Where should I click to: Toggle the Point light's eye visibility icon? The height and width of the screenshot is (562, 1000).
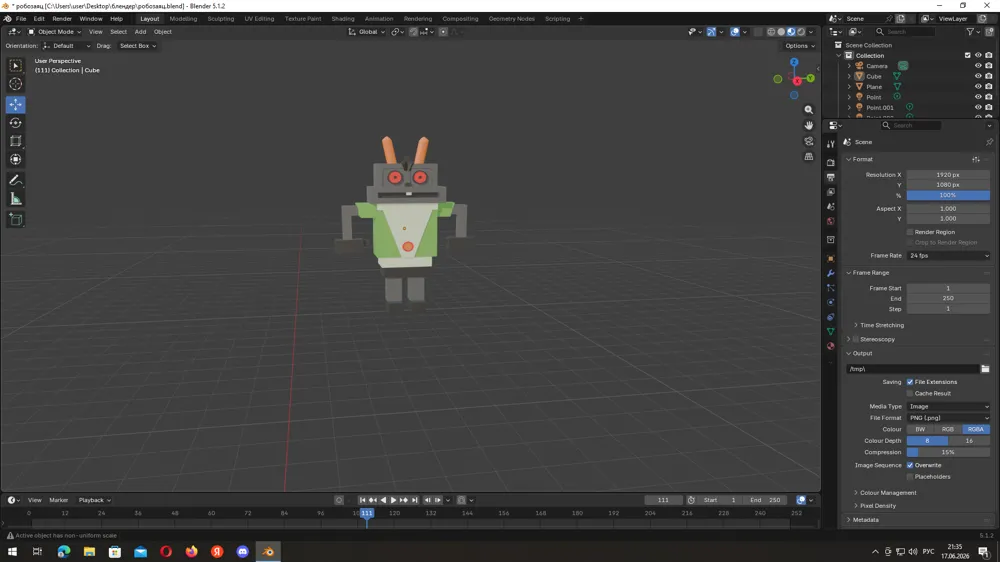pyautogui.click(x=978, y=97)
